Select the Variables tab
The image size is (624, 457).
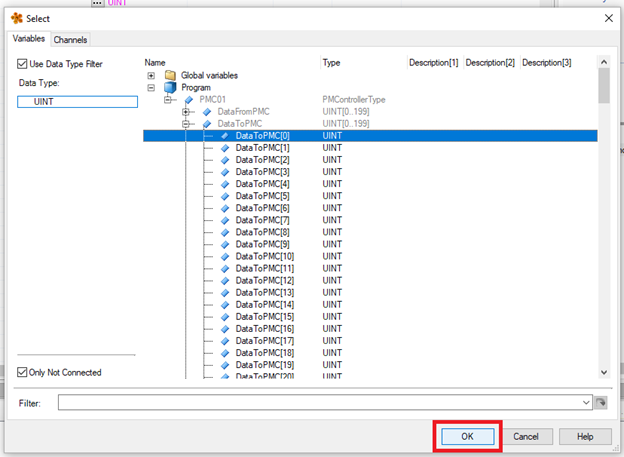point(29,39)
